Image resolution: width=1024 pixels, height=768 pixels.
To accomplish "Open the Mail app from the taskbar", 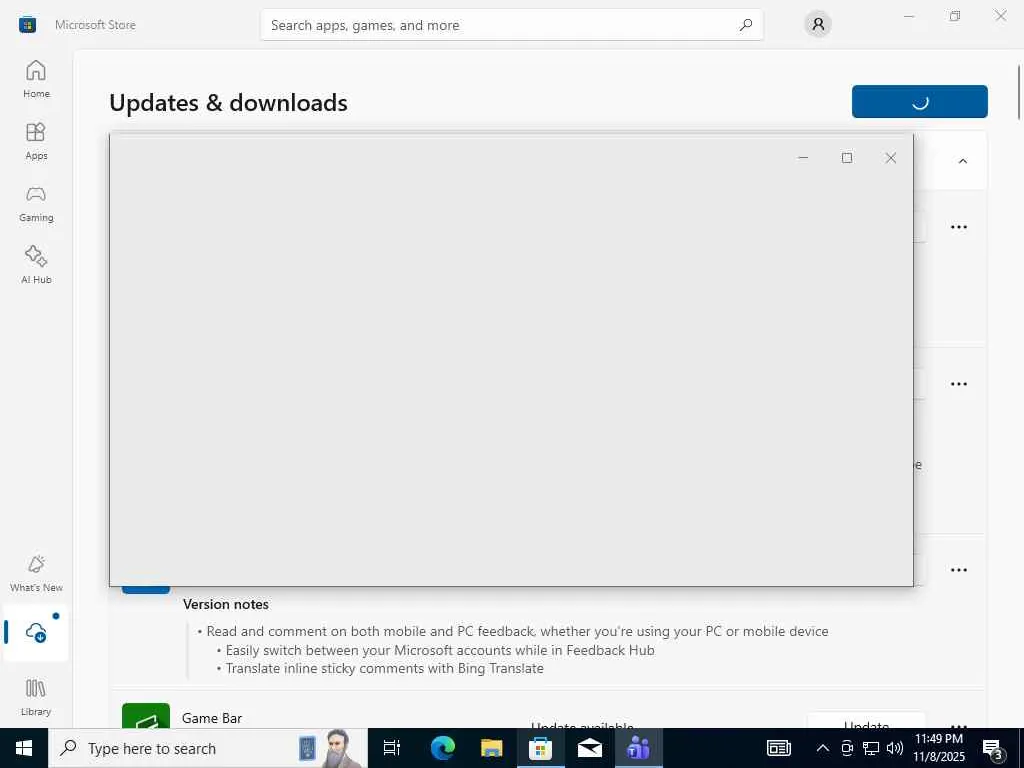I will tap(589, 748).
